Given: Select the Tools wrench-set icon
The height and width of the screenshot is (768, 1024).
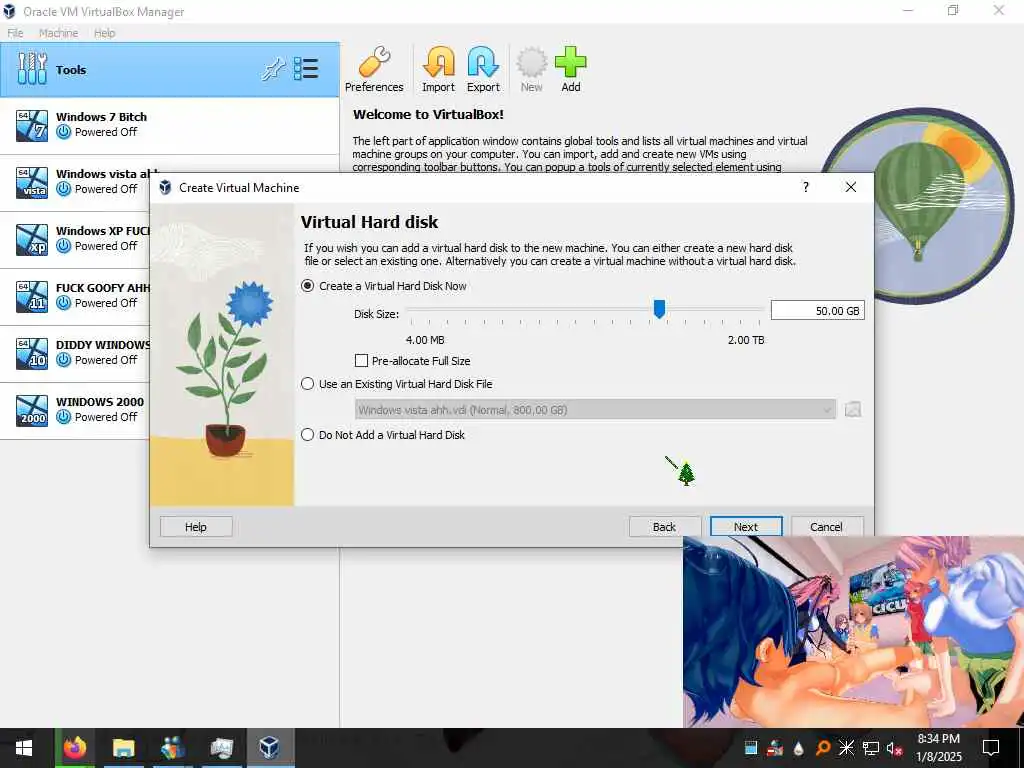Looking at the screenshot, I should click(32, 69).
